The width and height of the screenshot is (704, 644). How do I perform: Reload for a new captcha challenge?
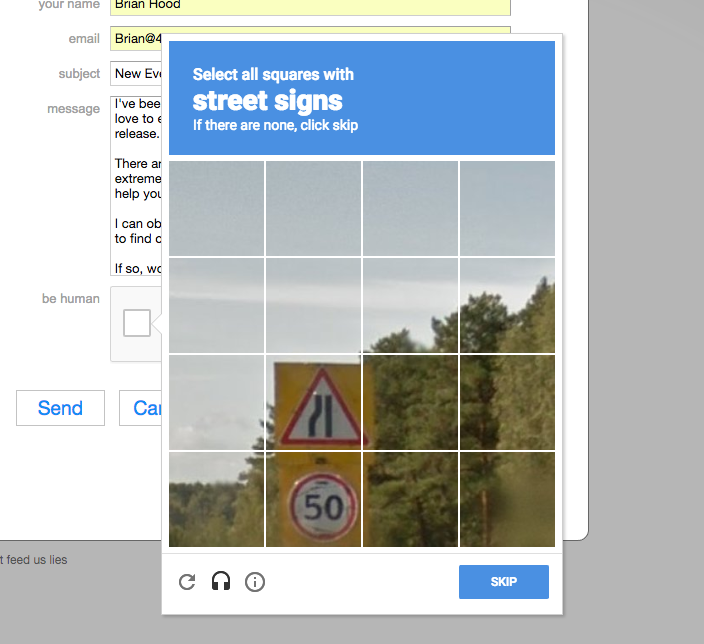187,582
